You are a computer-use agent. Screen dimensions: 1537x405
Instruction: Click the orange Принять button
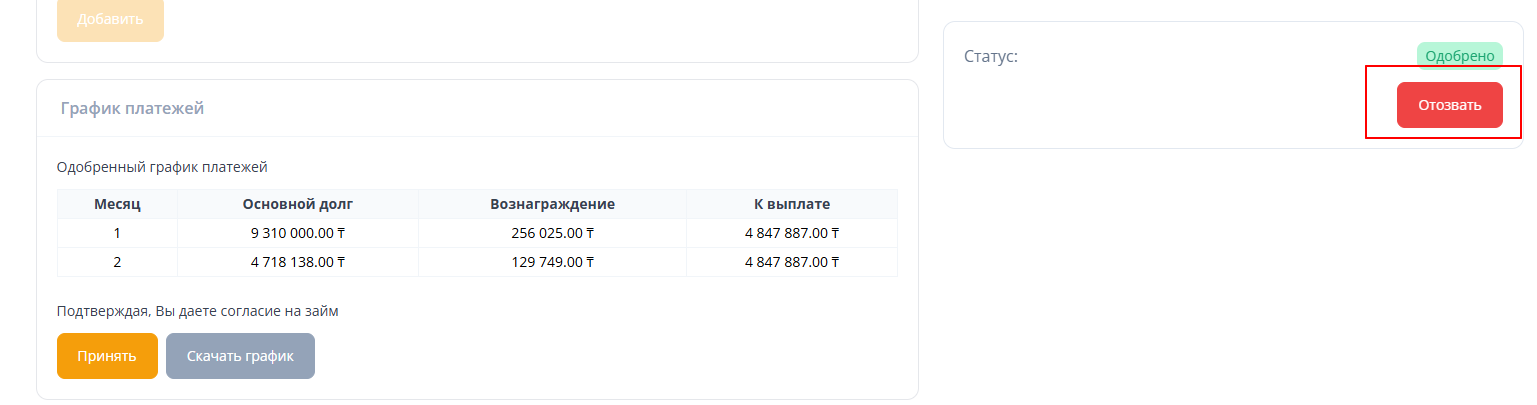(x=107, y=356)
